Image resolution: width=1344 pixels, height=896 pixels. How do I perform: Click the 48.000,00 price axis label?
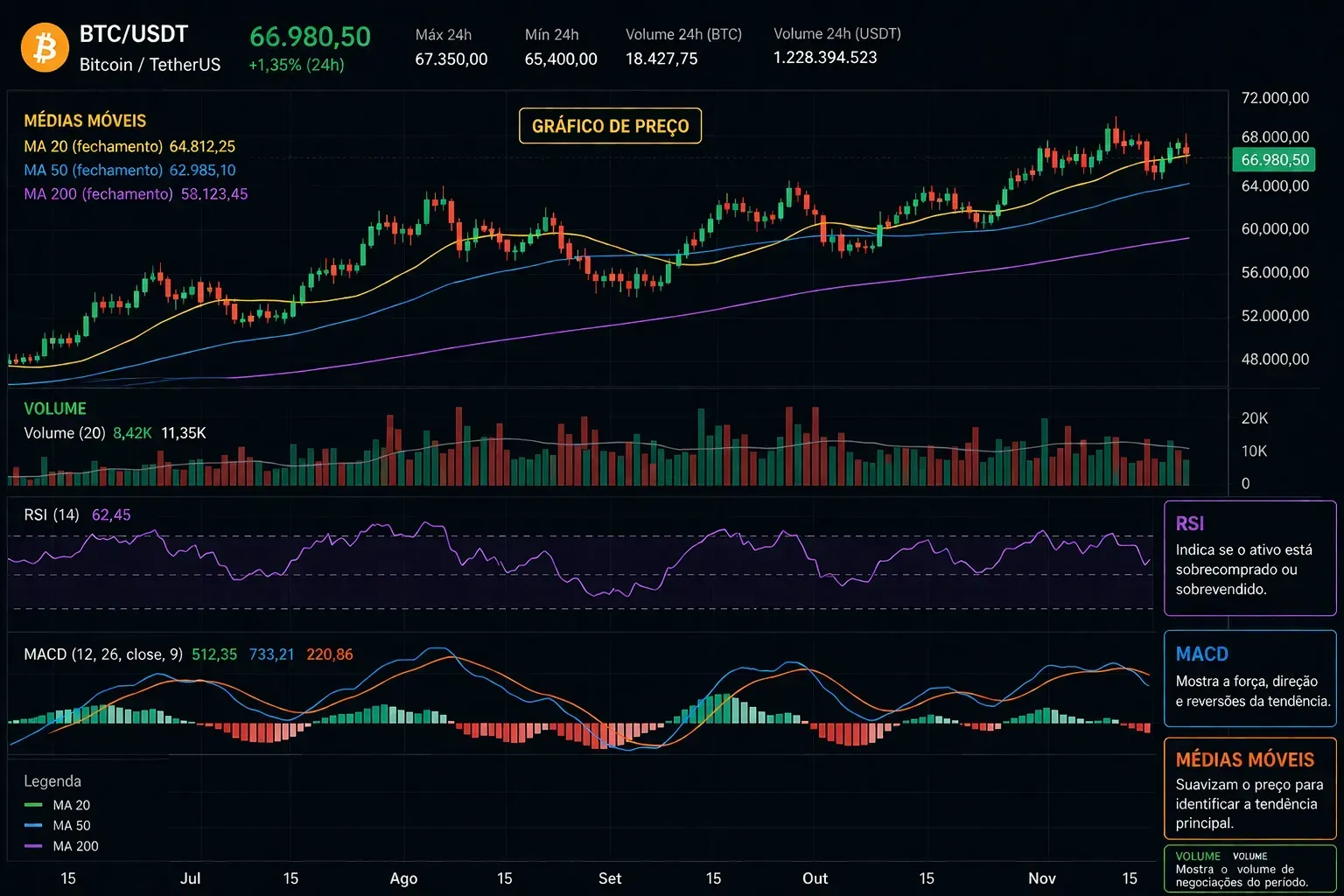tap(1275, 360)
